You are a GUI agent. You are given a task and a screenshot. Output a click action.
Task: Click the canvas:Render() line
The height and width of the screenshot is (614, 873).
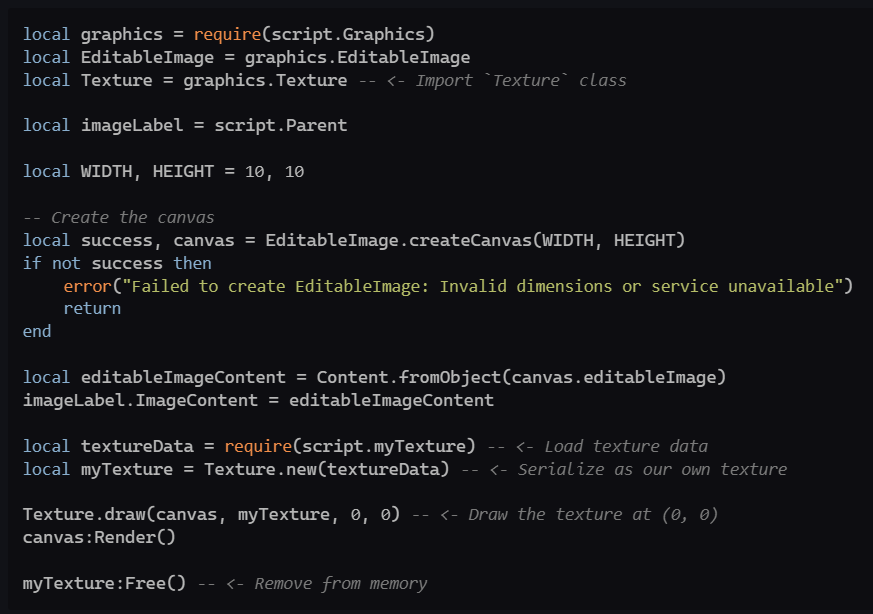[x=99, y=537]
